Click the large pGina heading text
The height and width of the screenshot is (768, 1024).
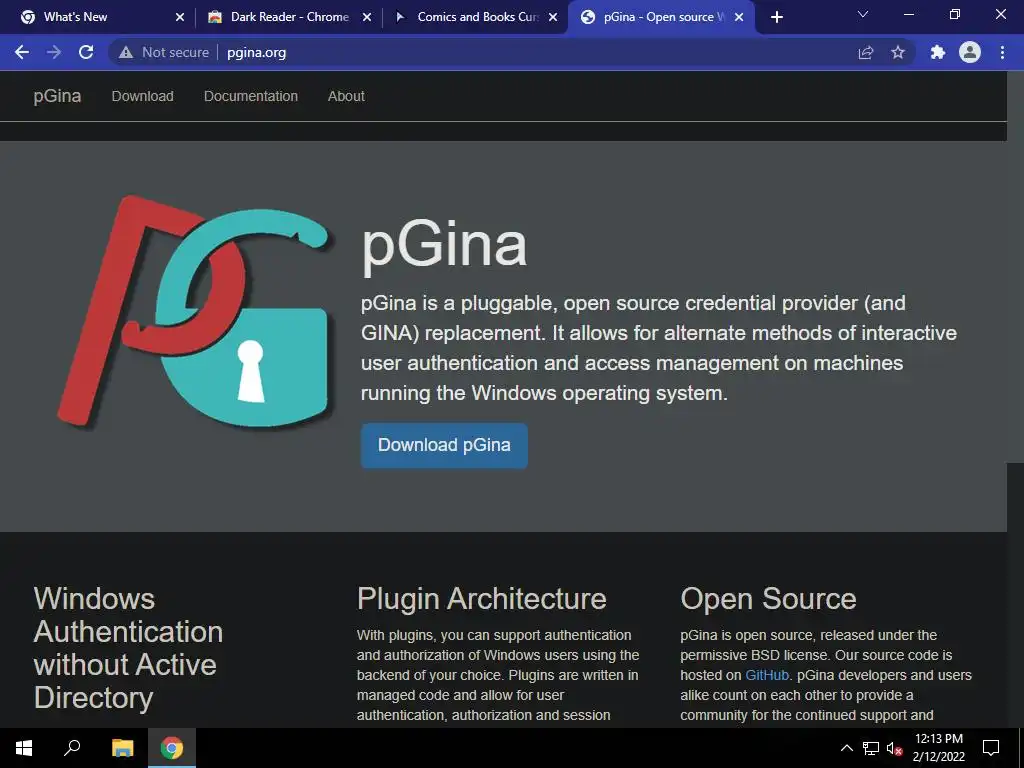pyautogui.click(x=444, y=244)
